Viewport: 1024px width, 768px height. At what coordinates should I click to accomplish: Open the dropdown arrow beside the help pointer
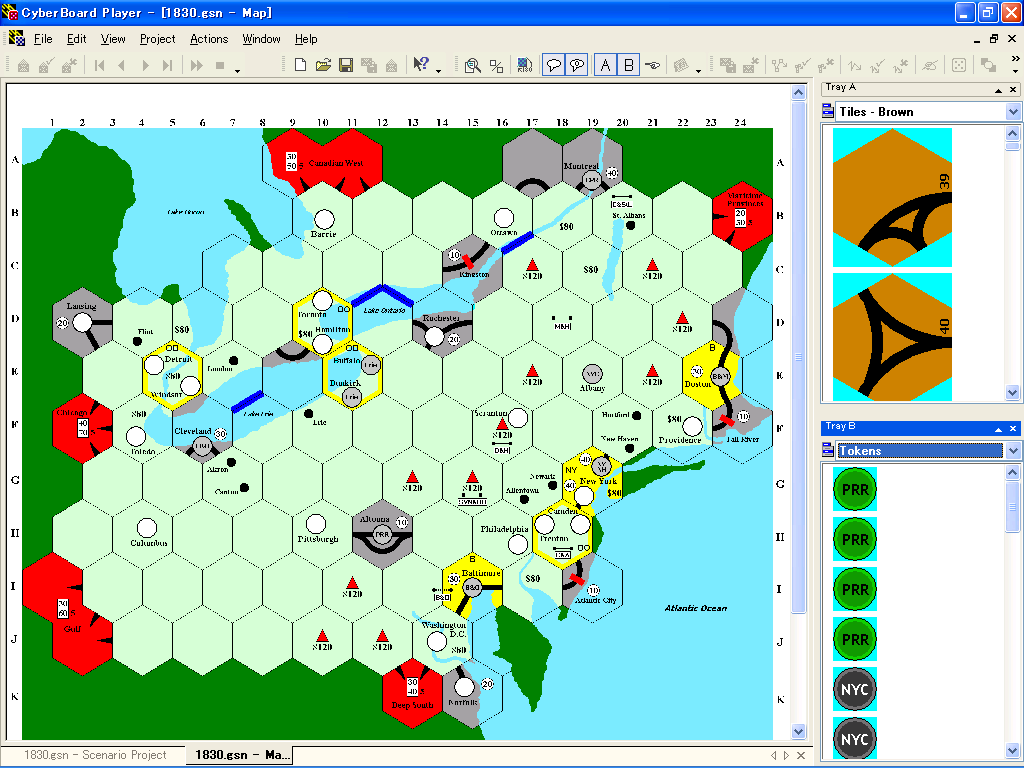pyautogui.click(x=438, y=69)
